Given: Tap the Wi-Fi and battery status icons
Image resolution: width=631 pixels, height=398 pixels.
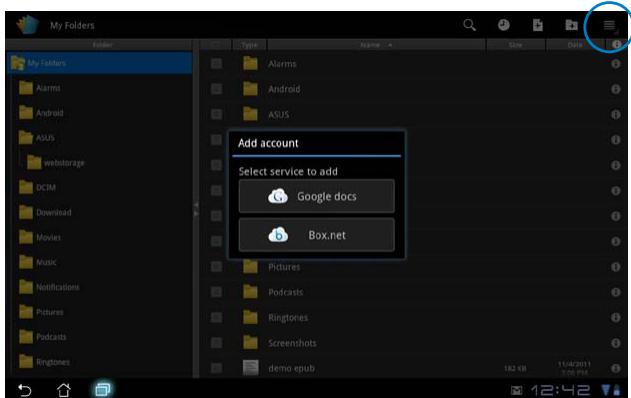Looking at the screenshot, I should pyautogui.click(x=610, y=390).
